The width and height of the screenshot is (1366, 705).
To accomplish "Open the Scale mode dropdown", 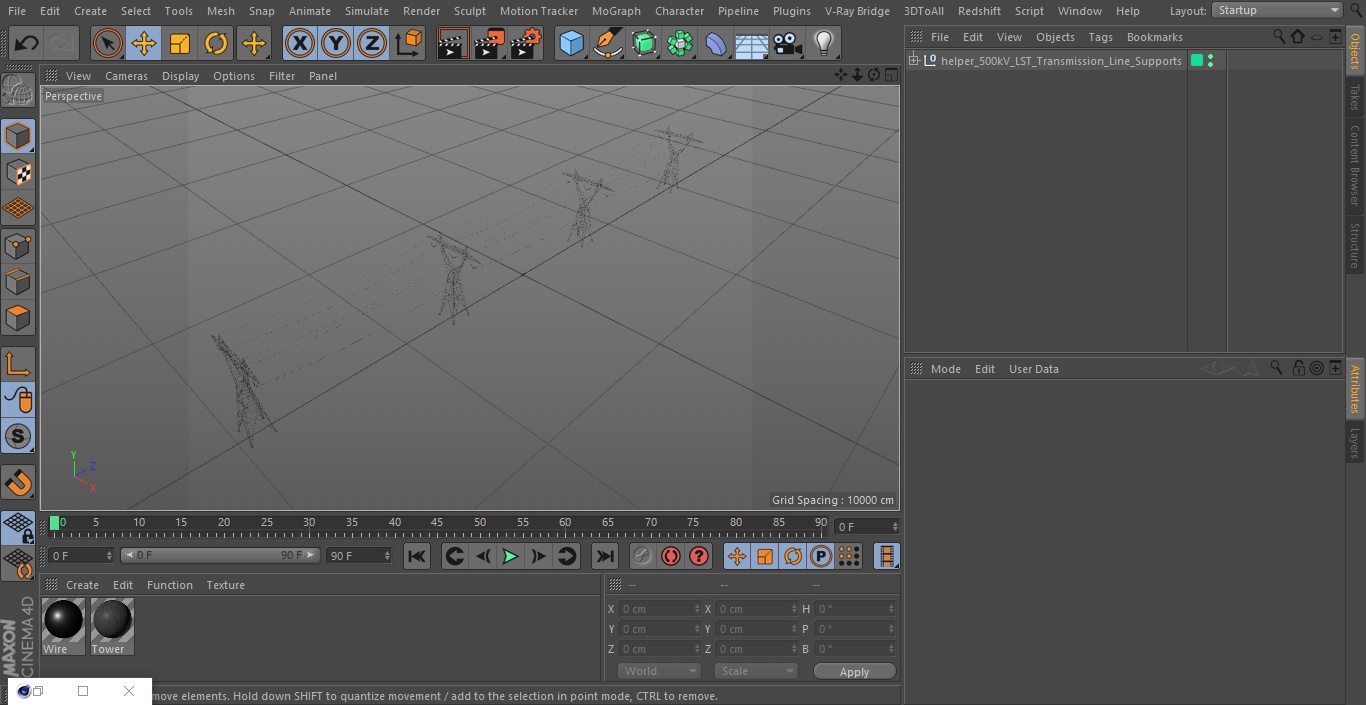I will 756,671.
